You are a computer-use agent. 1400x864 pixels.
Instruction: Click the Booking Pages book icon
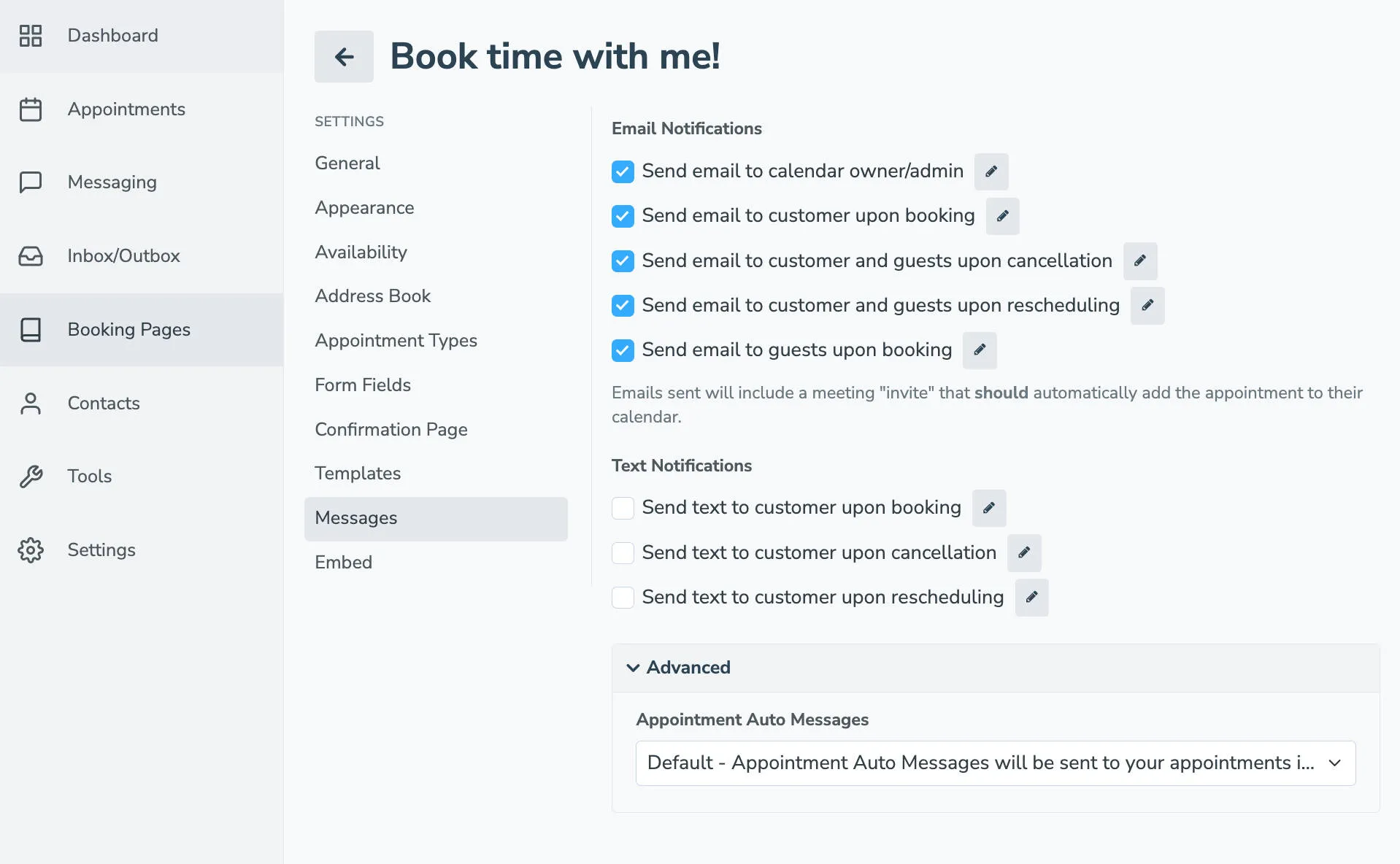[x=31, y=329]
